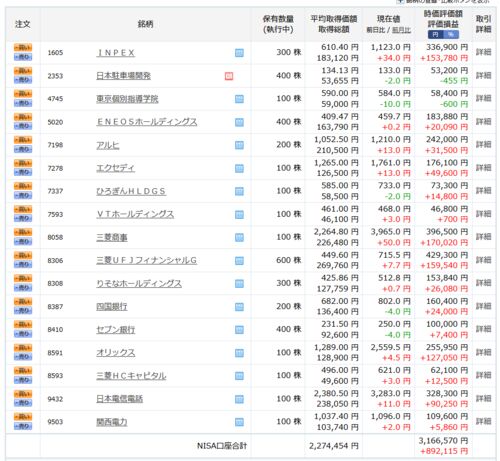Sell 東京個別指導学院 shares

23,103
